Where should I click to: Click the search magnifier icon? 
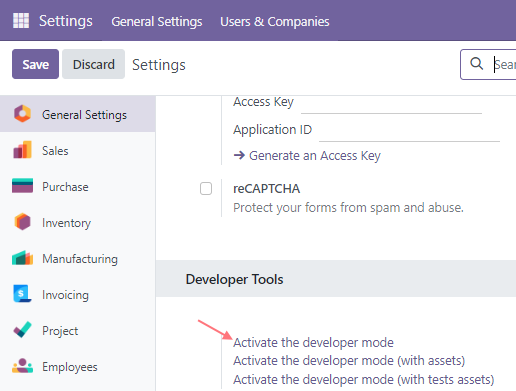click(x=477, y=63)
